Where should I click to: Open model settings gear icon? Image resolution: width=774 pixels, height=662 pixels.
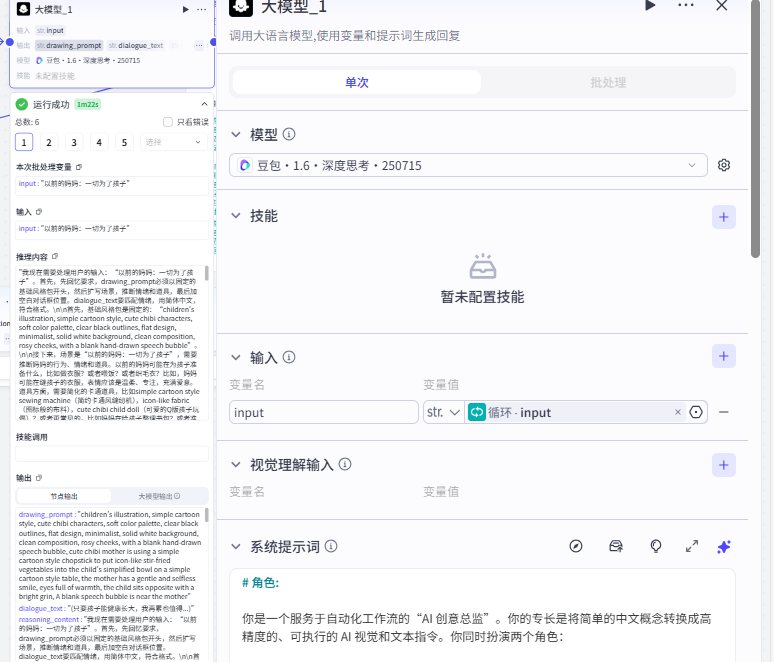[x=724, y=165]
